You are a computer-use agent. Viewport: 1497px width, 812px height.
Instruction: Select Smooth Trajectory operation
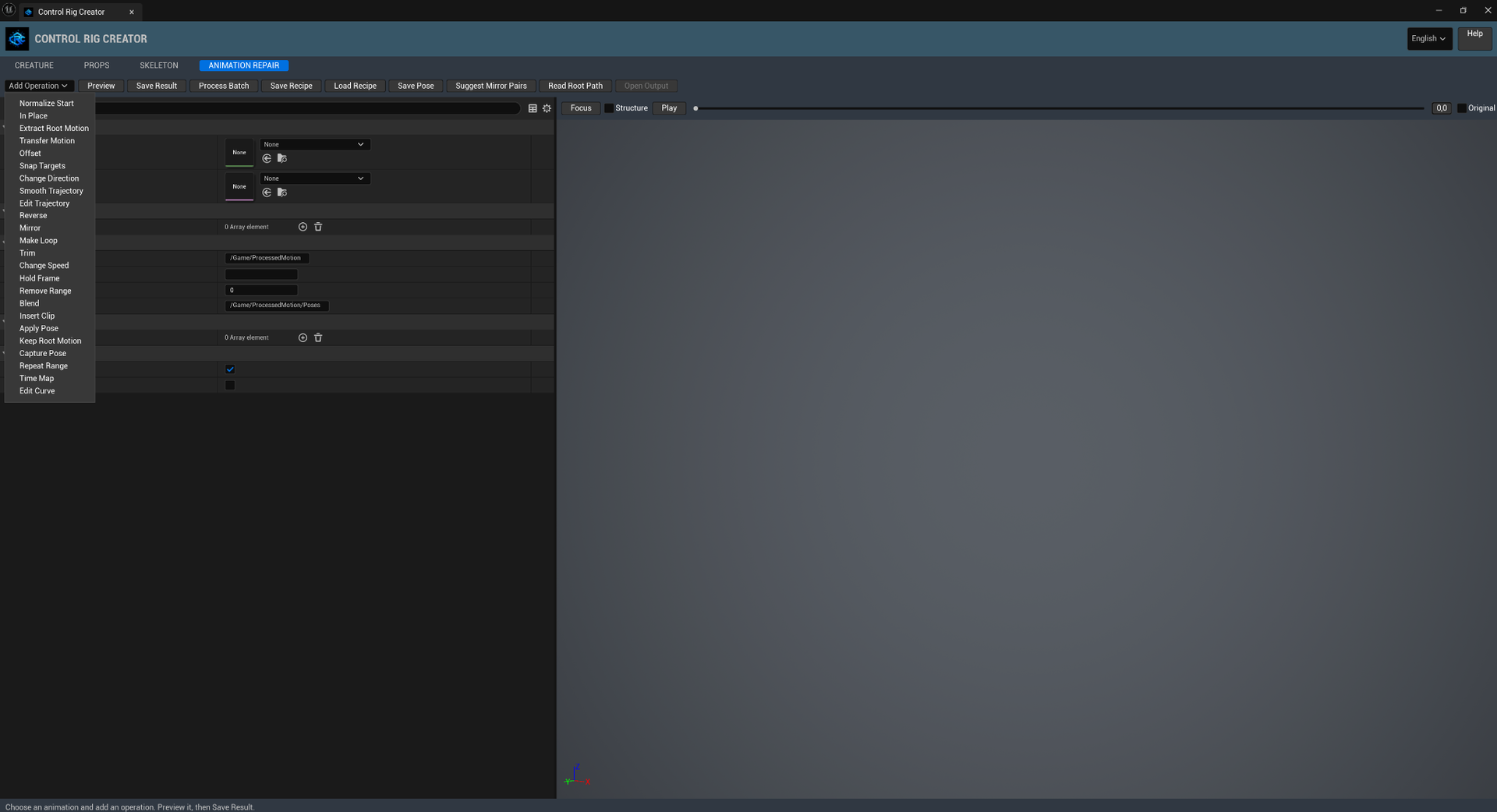coord(50,191)
